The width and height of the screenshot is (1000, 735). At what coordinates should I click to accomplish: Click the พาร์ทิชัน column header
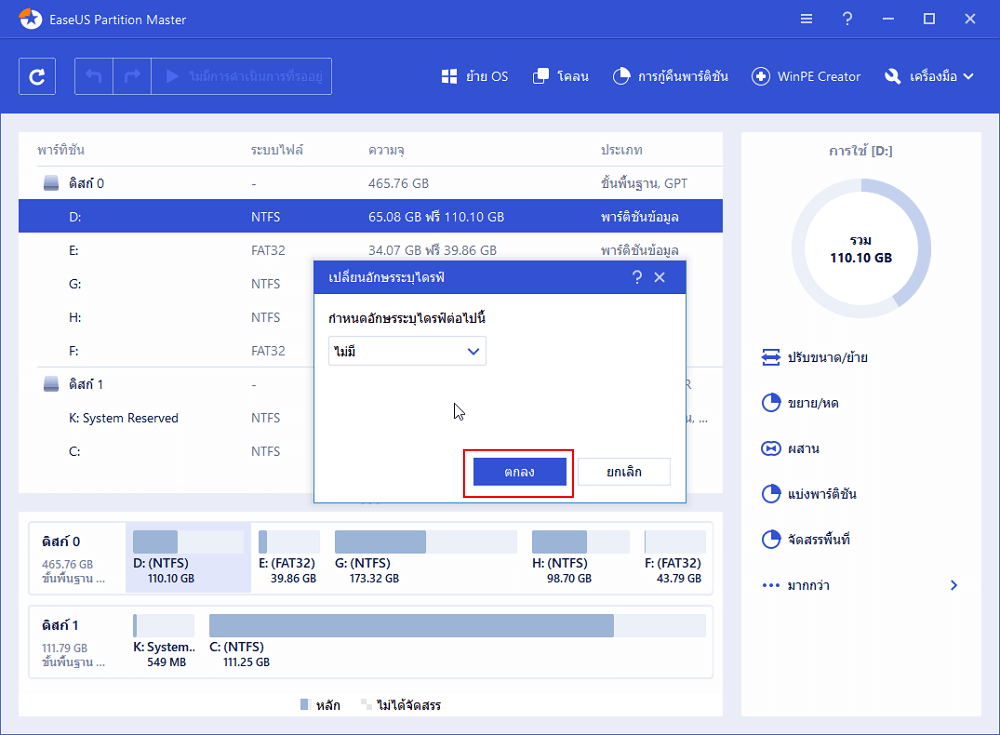(61, 150)
